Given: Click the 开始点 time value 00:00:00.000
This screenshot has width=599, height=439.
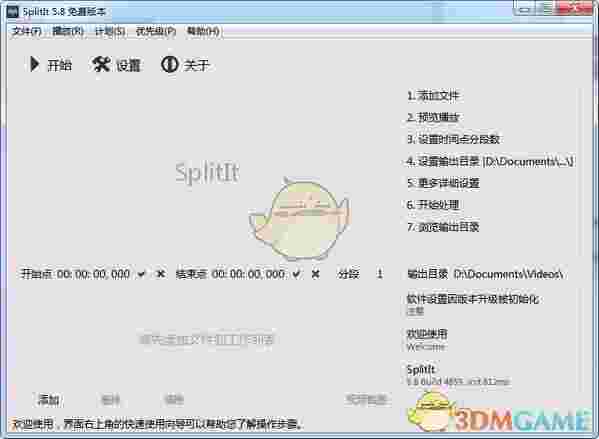Looking at the screenshot, I should pyautogui.click(x=94, y=274).
